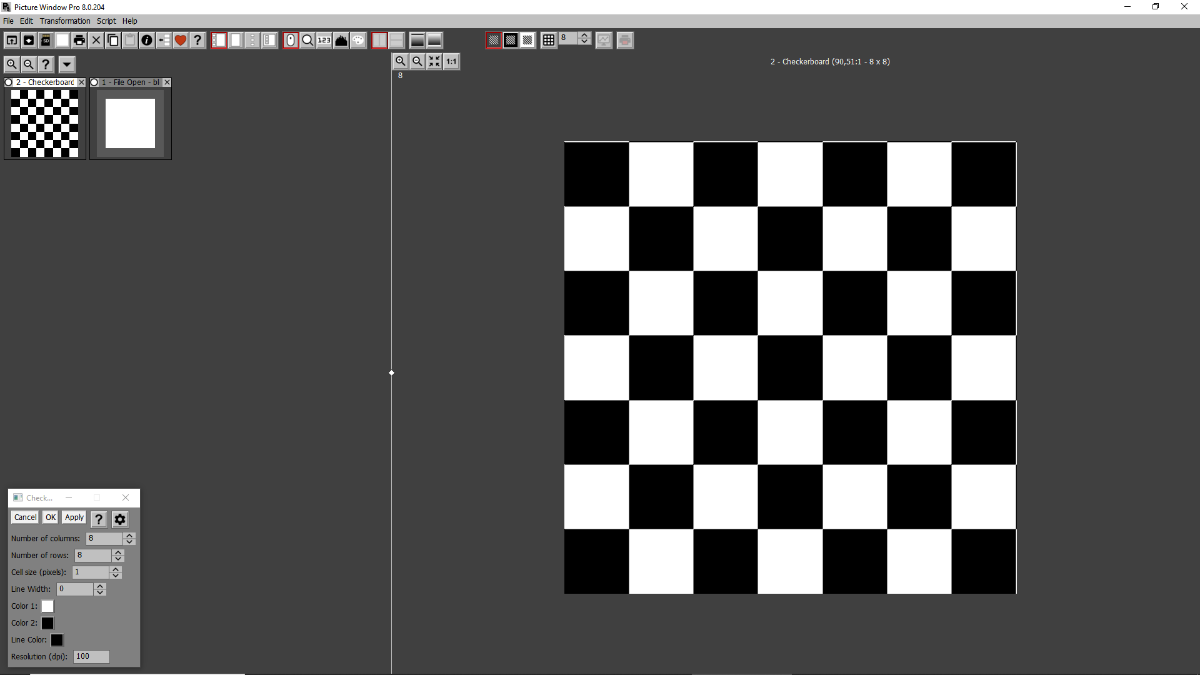Expand the dropdown arrow in the thumbnail toolbar

[66, 64]
